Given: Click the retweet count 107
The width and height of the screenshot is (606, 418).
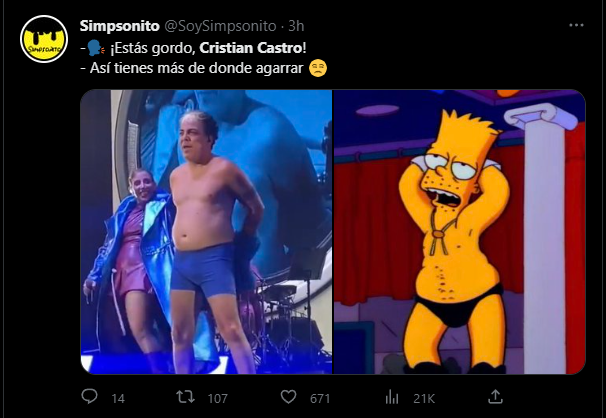Looking at the screenshot, I should click(218, 398).
